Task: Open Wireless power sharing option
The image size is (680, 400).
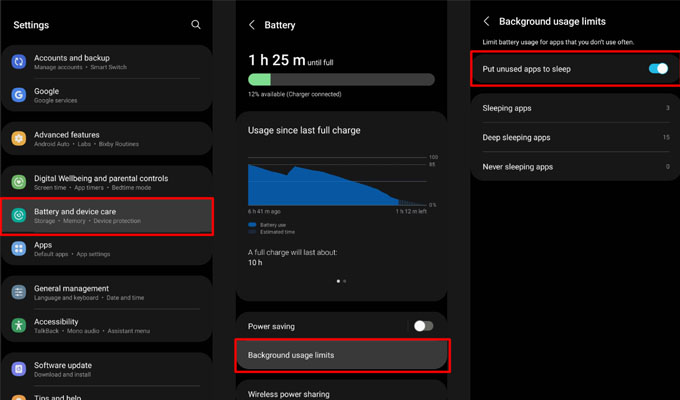Action: pos(342,392)
